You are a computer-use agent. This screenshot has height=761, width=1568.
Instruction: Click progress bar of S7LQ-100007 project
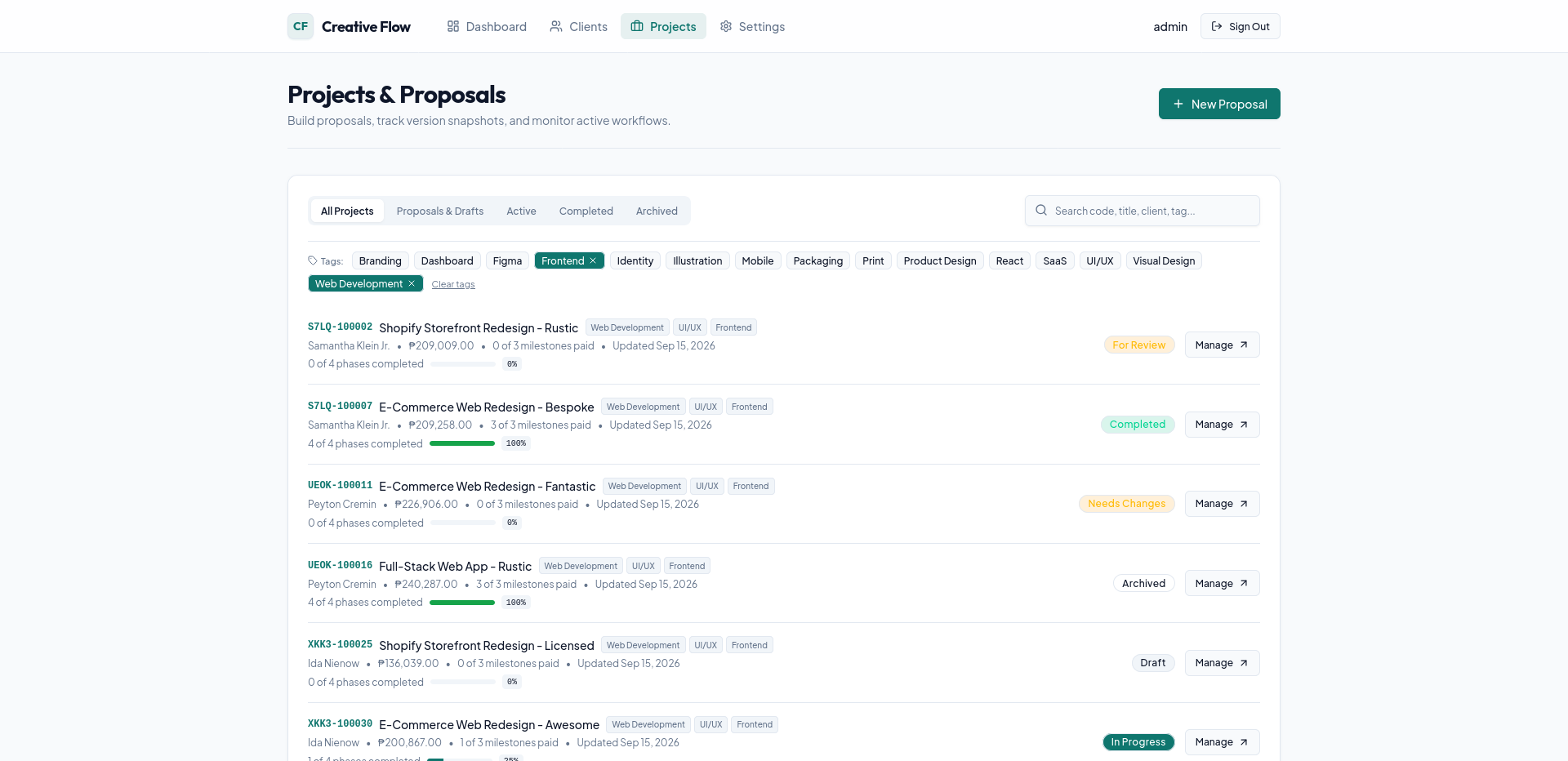pyautogui.click(x=462, y=443)
